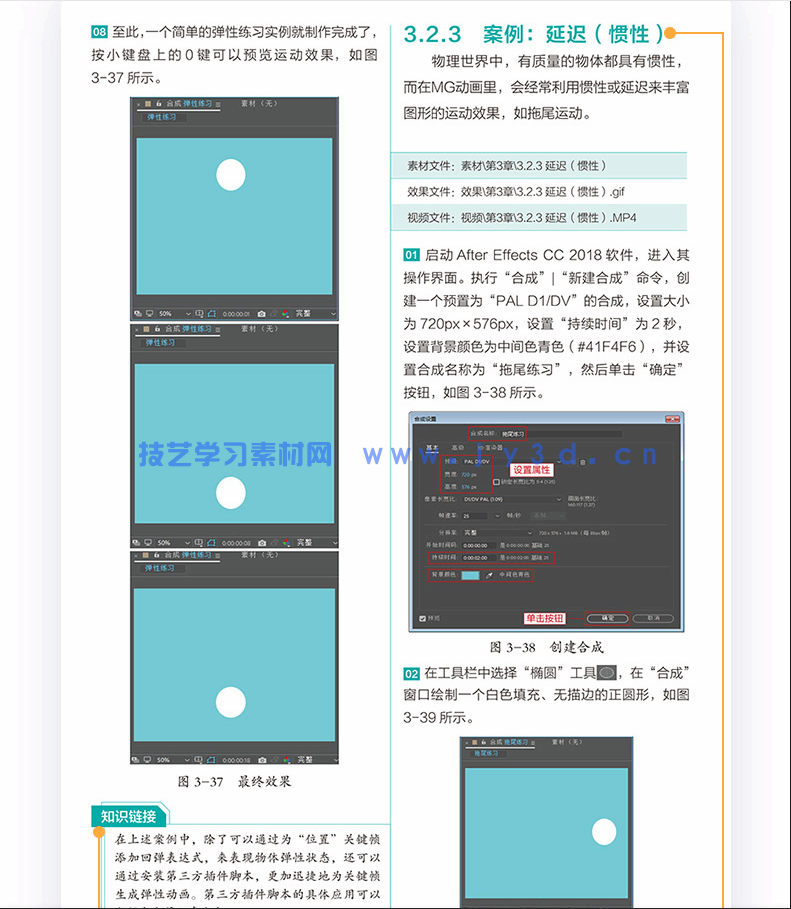Toggle the lock icon on the top 弹性练习 viewer tab
791x909 pixels.
158,104
